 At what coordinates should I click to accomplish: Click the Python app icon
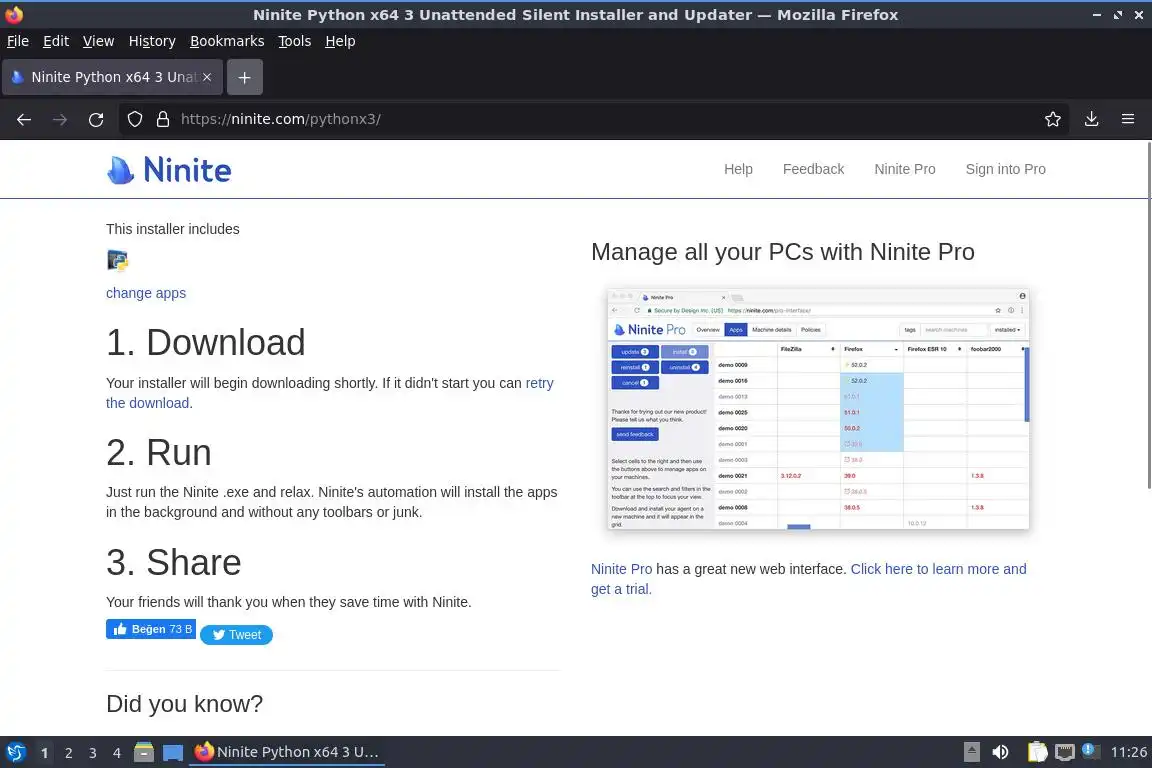[118, 260]
